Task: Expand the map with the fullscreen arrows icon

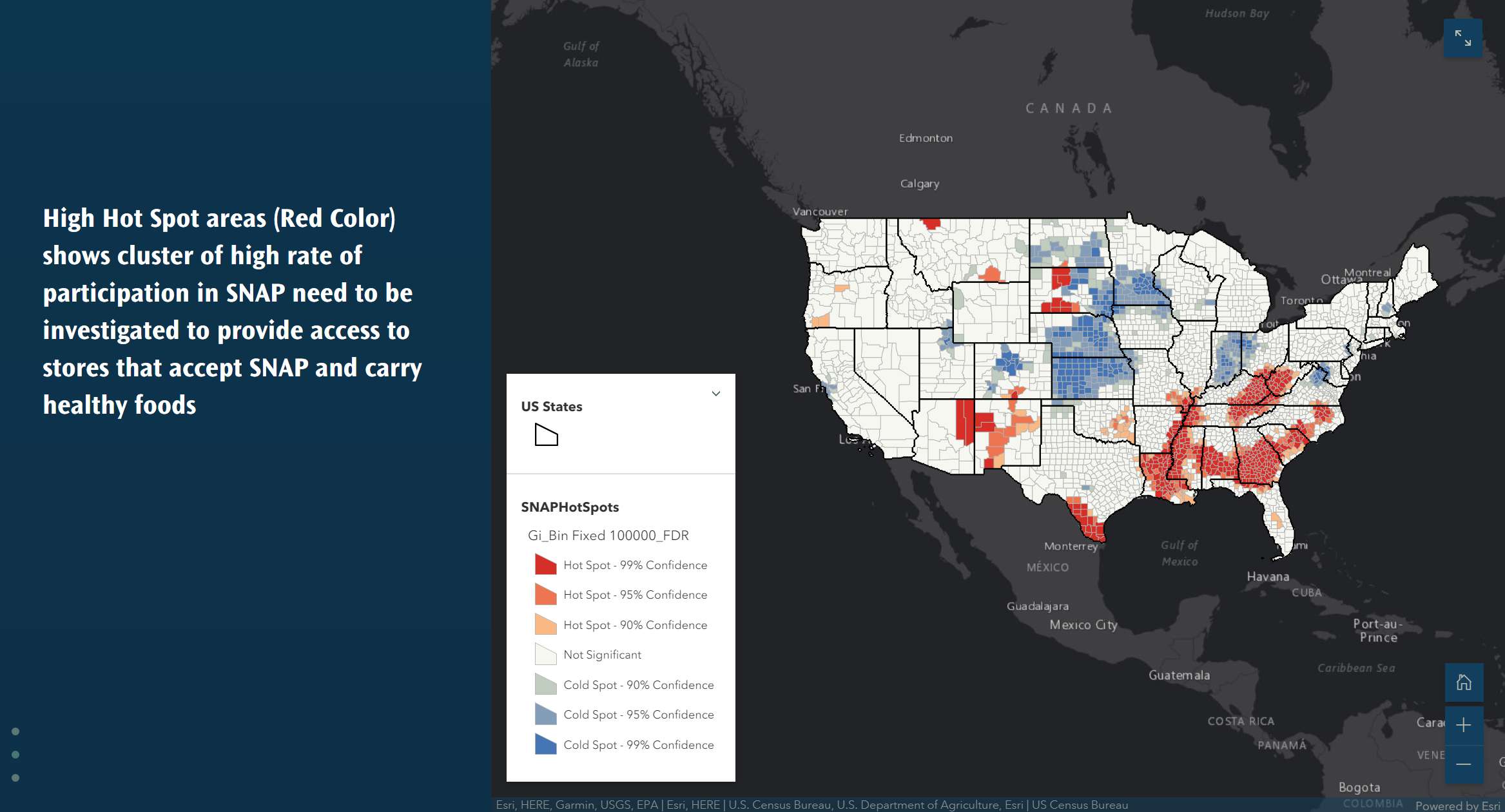Action: pos(1463,37)
